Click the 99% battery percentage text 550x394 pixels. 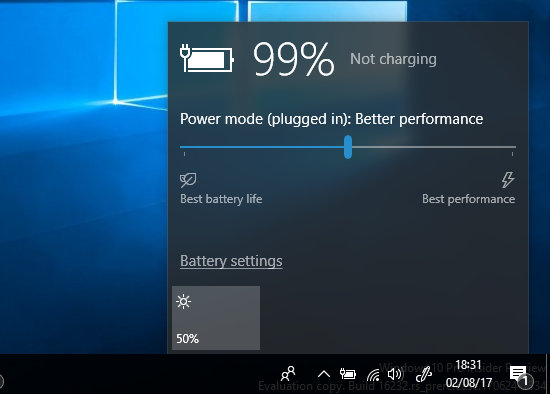tap(293, 59)
